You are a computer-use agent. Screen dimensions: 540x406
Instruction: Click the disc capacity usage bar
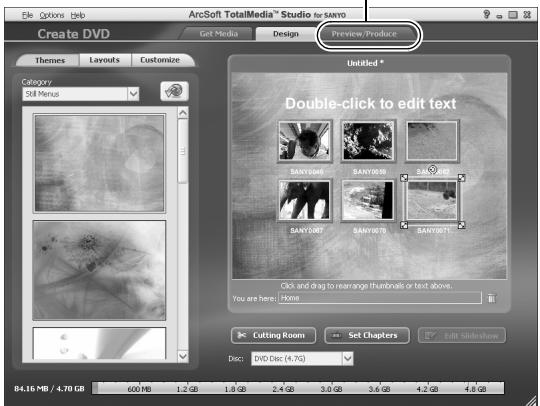[x=298, y=388]
